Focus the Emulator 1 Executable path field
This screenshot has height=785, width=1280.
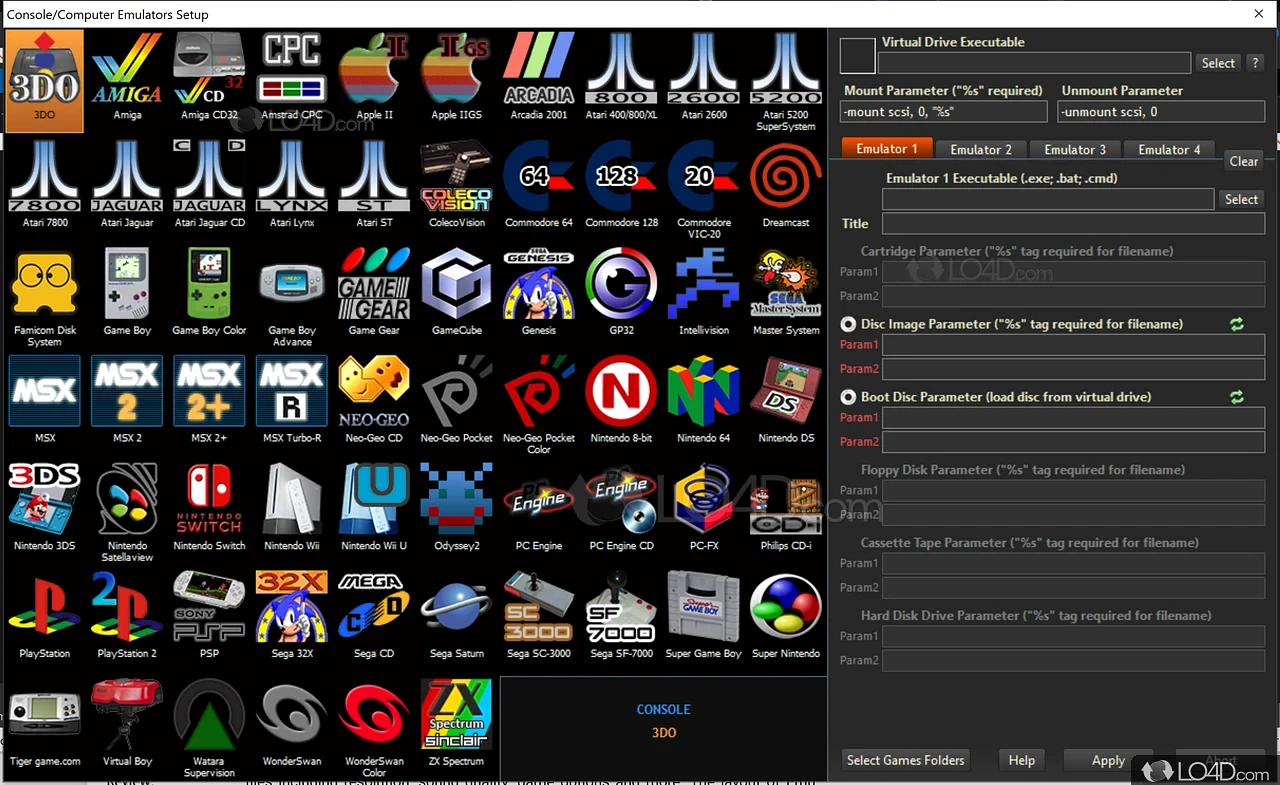(1048, 199)
